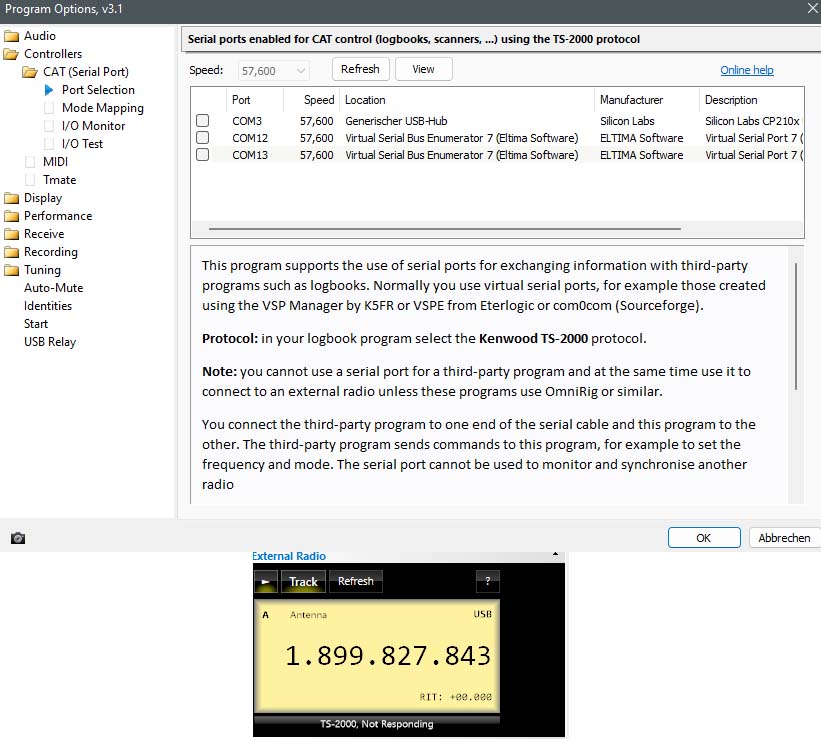This screenshot has width=821, height=739.
Task: Click the 'Silicon Labs' manufacturer cell
Action: click(627, 121)
